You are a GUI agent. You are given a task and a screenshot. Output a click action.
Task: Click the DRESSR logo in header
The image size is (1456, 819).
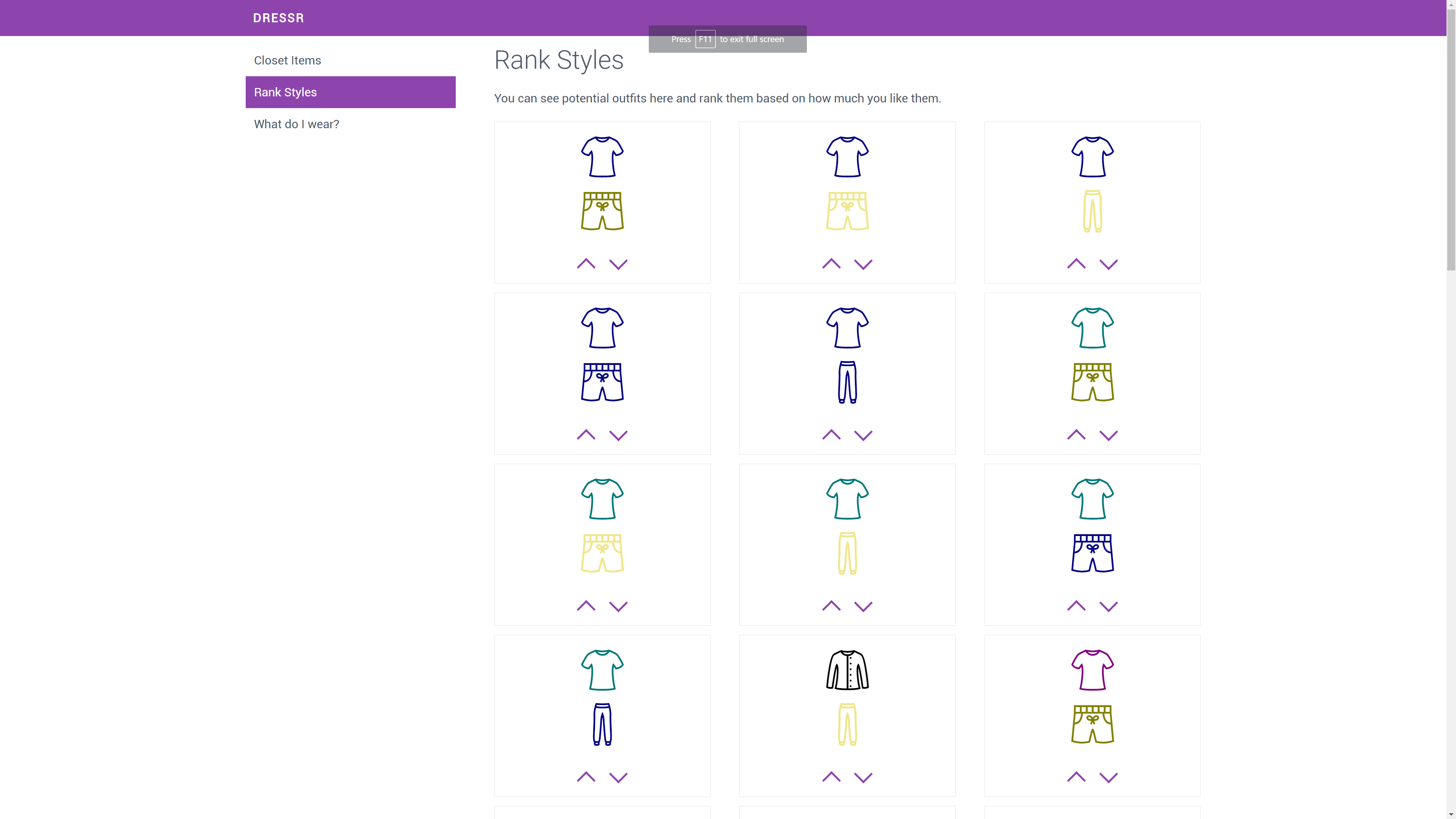pyautogui.click(x=278, y=18)
